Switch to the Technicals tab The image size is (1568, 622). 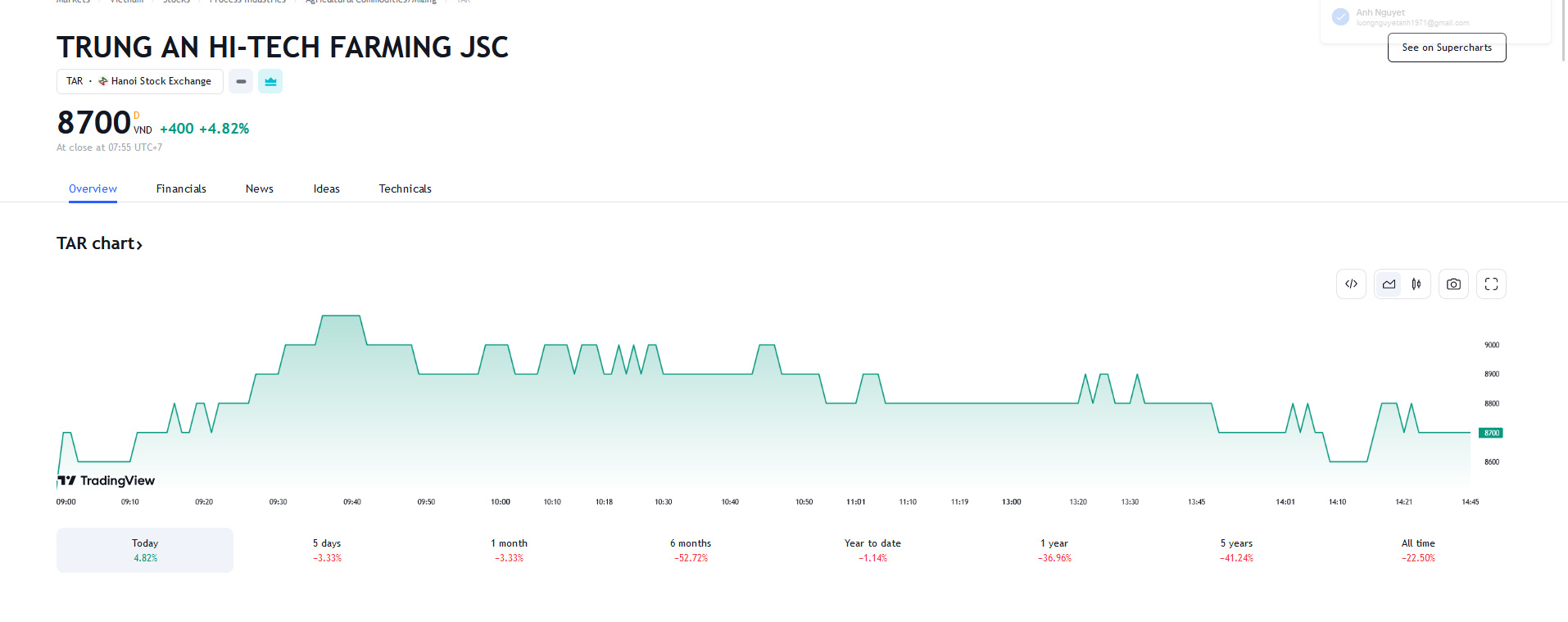[x=405, y=188]
